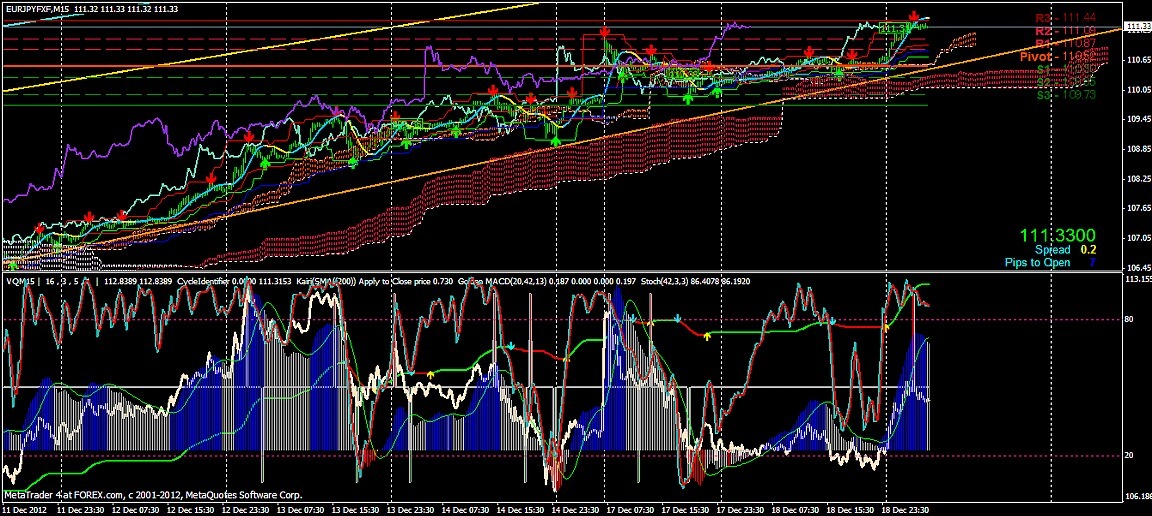Click the 13 Dec 23:30 time label

coord(411,509)
